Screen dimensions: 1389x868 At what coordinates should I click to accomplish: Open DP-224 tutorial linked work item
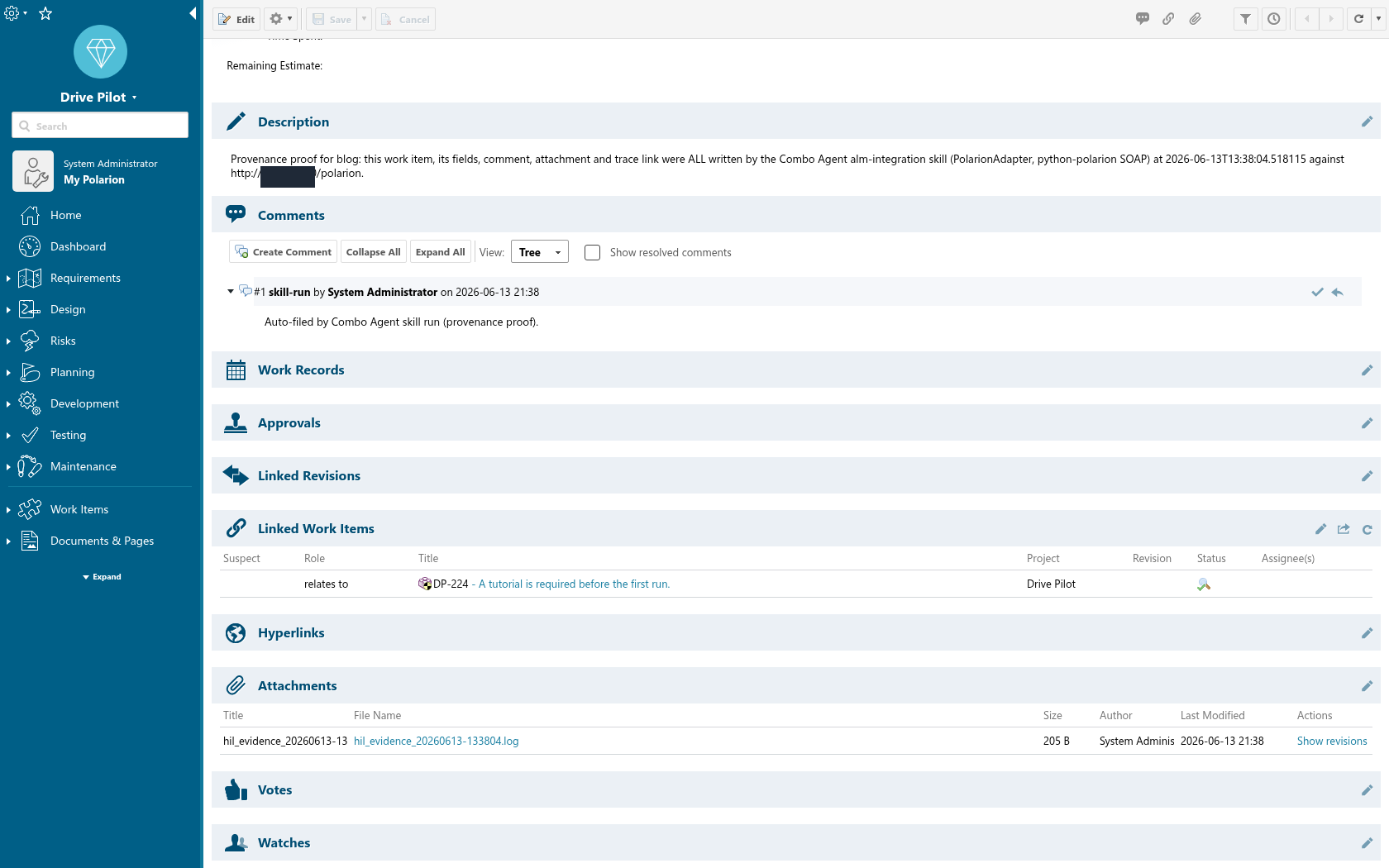click(574, 584)
